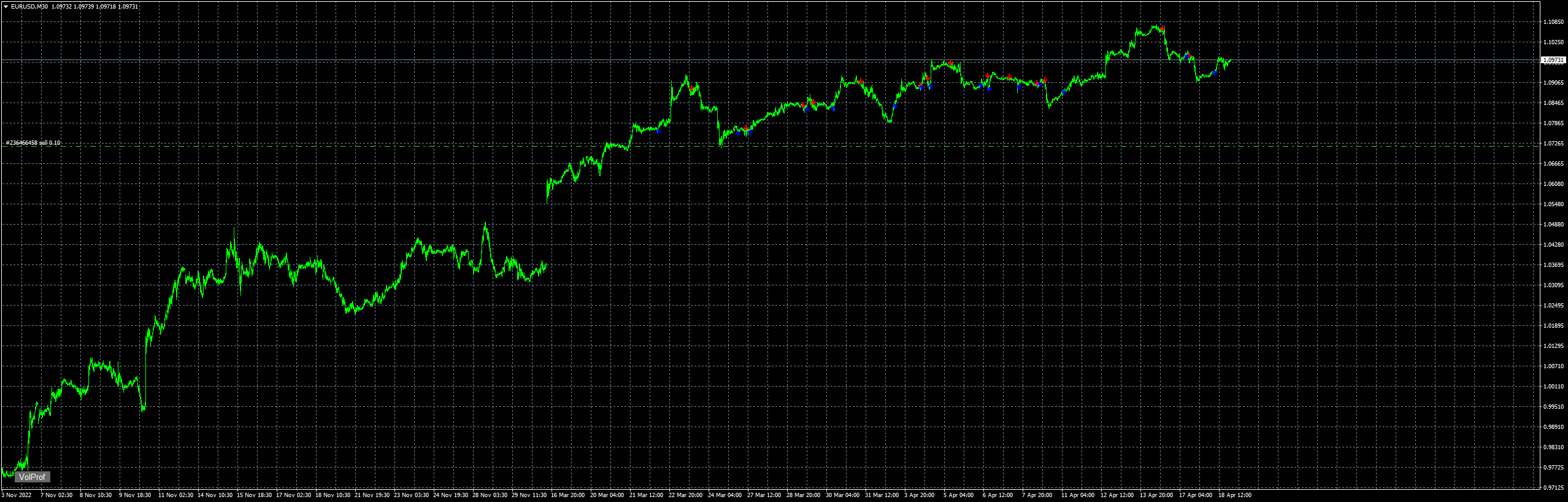Click the 16 Mar 20:00 time label
This screenshot has width=1568, height=502.
tap(568, 495)
